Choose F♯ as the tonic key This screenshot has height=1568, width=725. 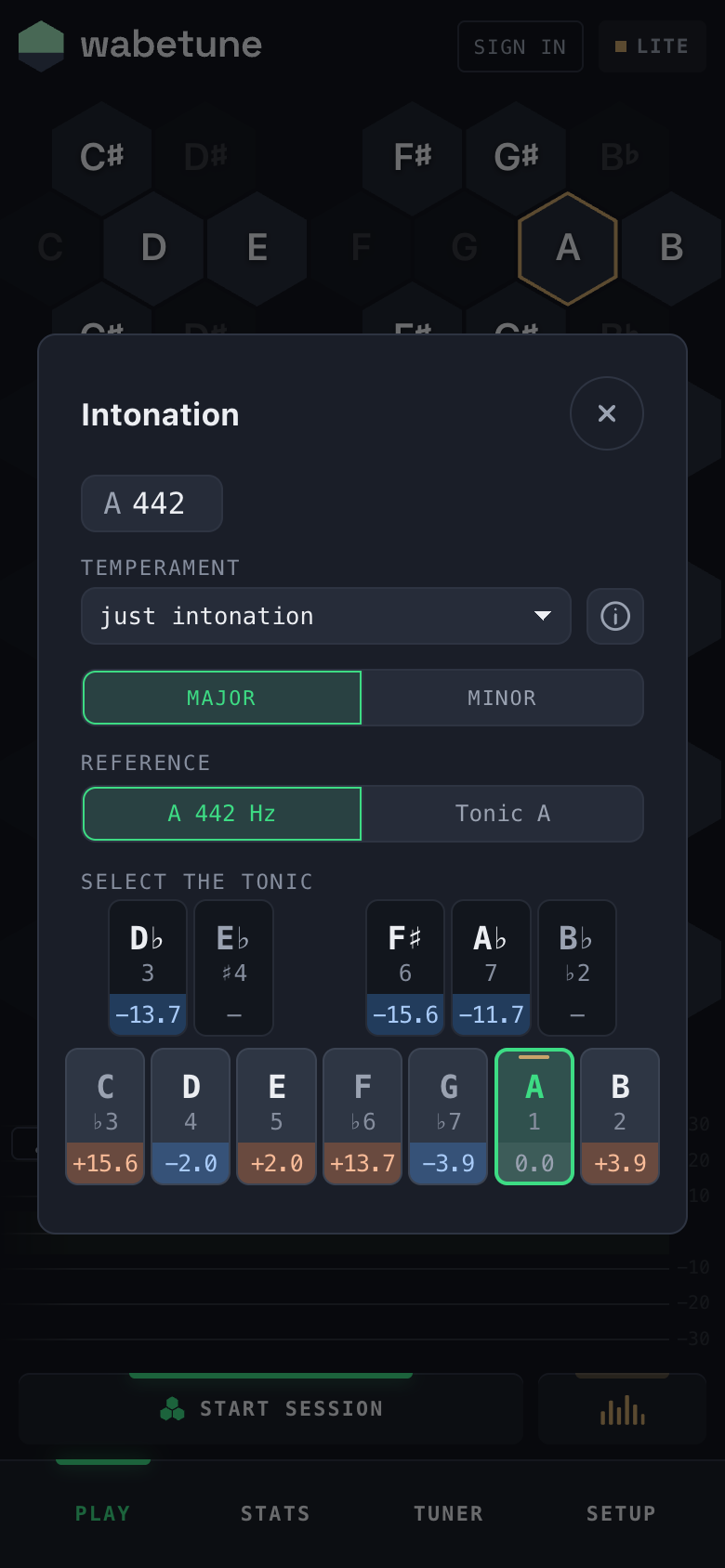click(x=404, y=967)
